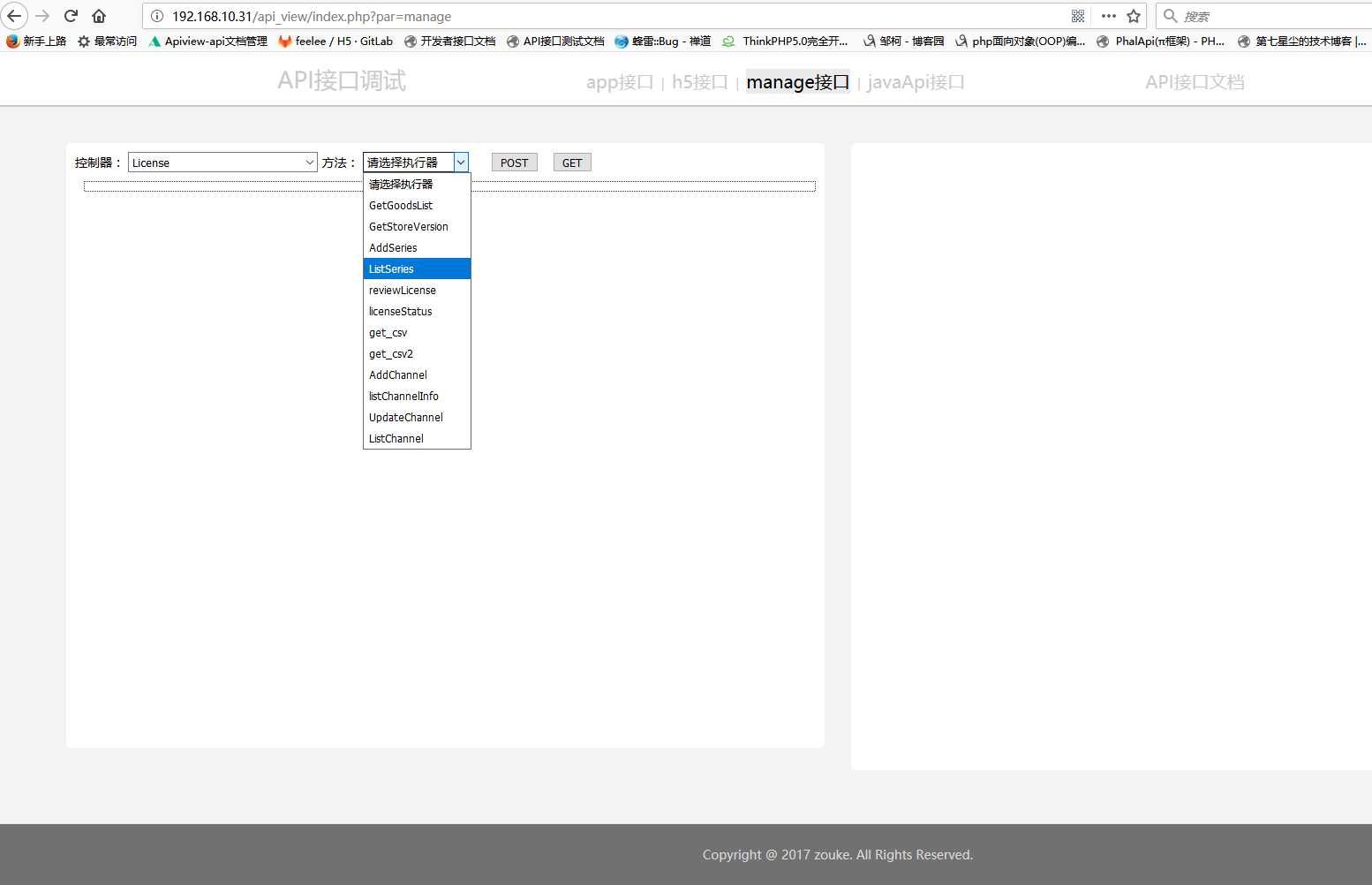
Task: Bookmark this page with the star icon
Action: click(x=1134, y=16)
